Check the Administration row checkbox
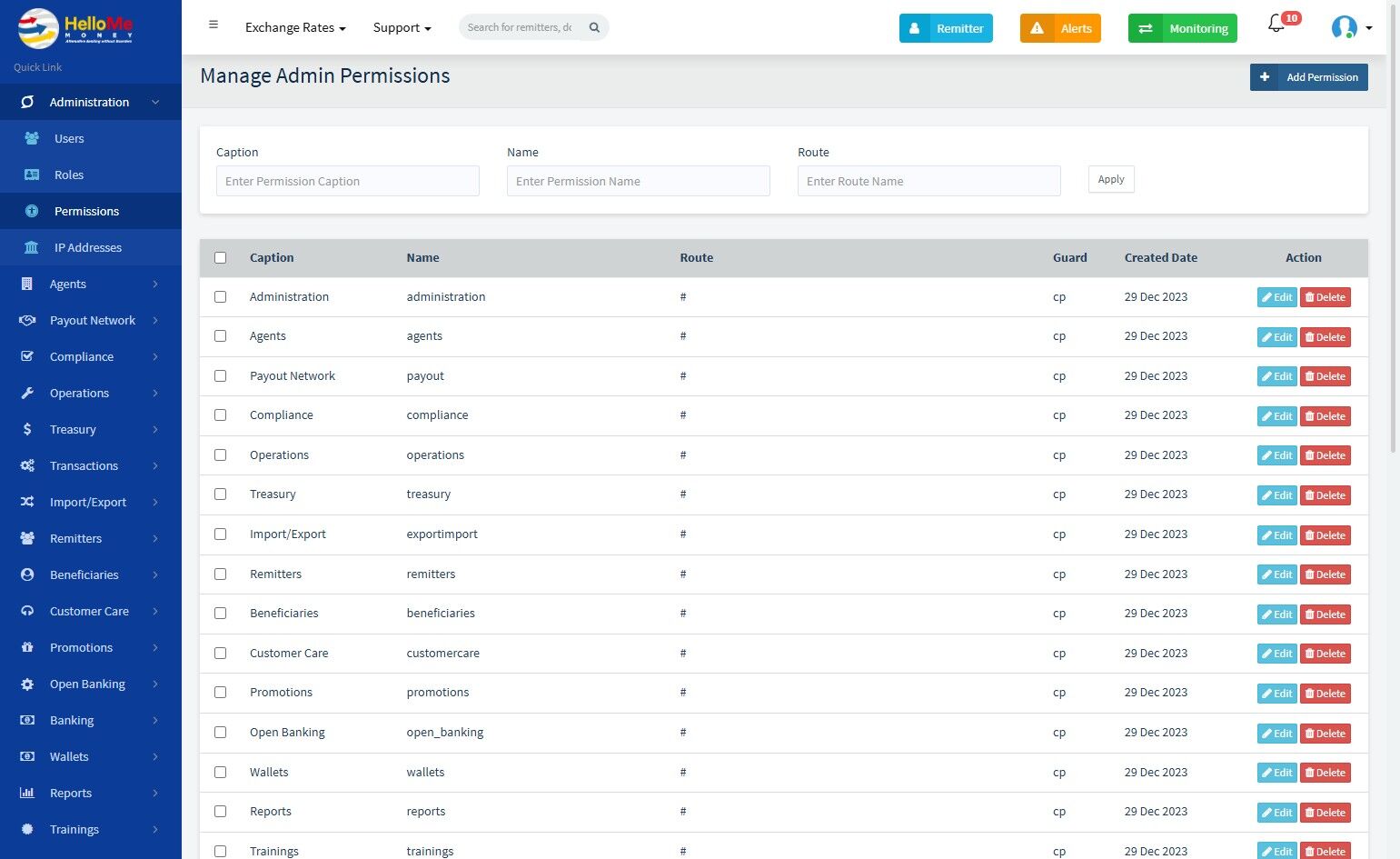1400x859 pixels. pyautogui.click(x=220, y=296)
